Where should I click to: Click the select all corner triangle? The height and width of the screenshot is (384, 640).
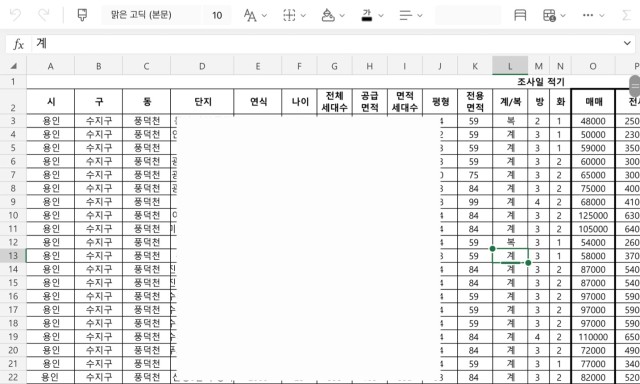pos(13,66)
